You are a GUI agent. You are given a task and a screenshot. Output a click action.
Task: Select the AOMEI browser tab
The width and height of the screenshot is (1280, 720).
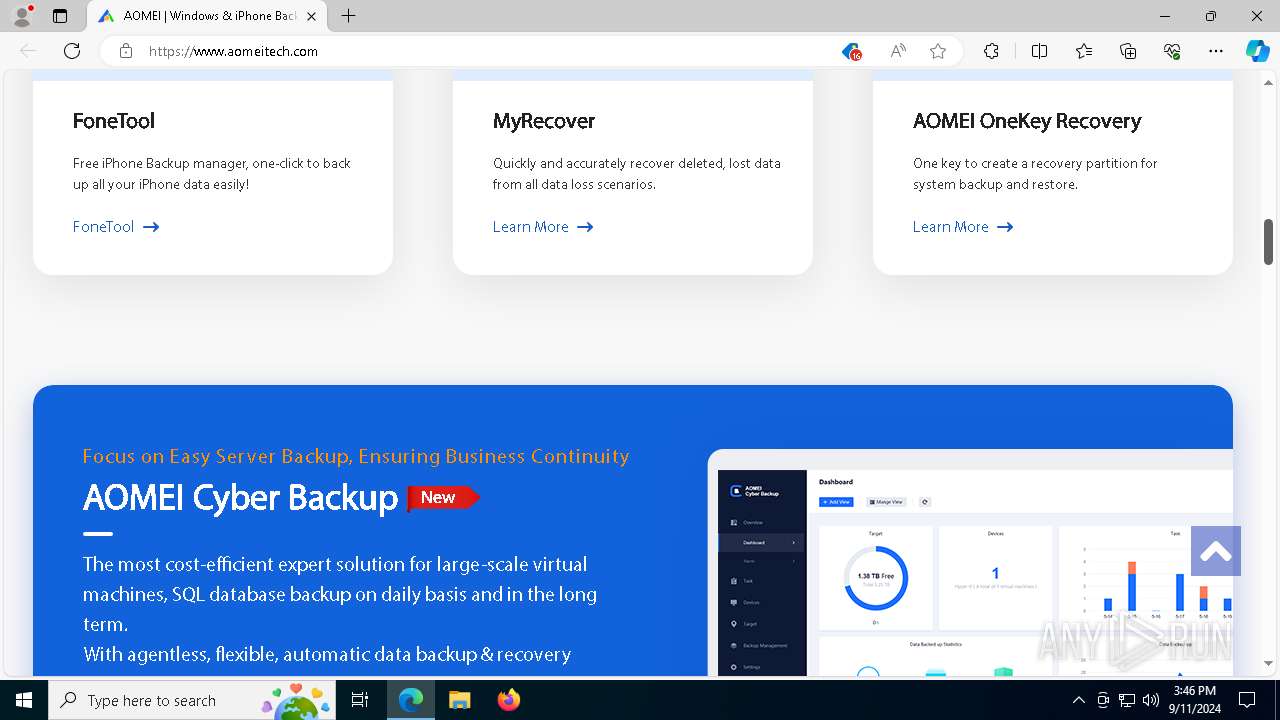(208, 16)
